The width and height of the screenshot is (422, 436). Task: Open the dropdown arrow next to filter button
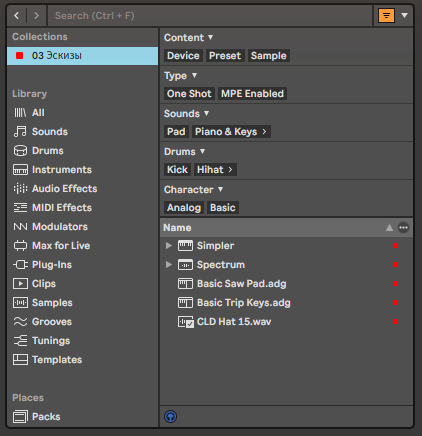coord(405,15)
